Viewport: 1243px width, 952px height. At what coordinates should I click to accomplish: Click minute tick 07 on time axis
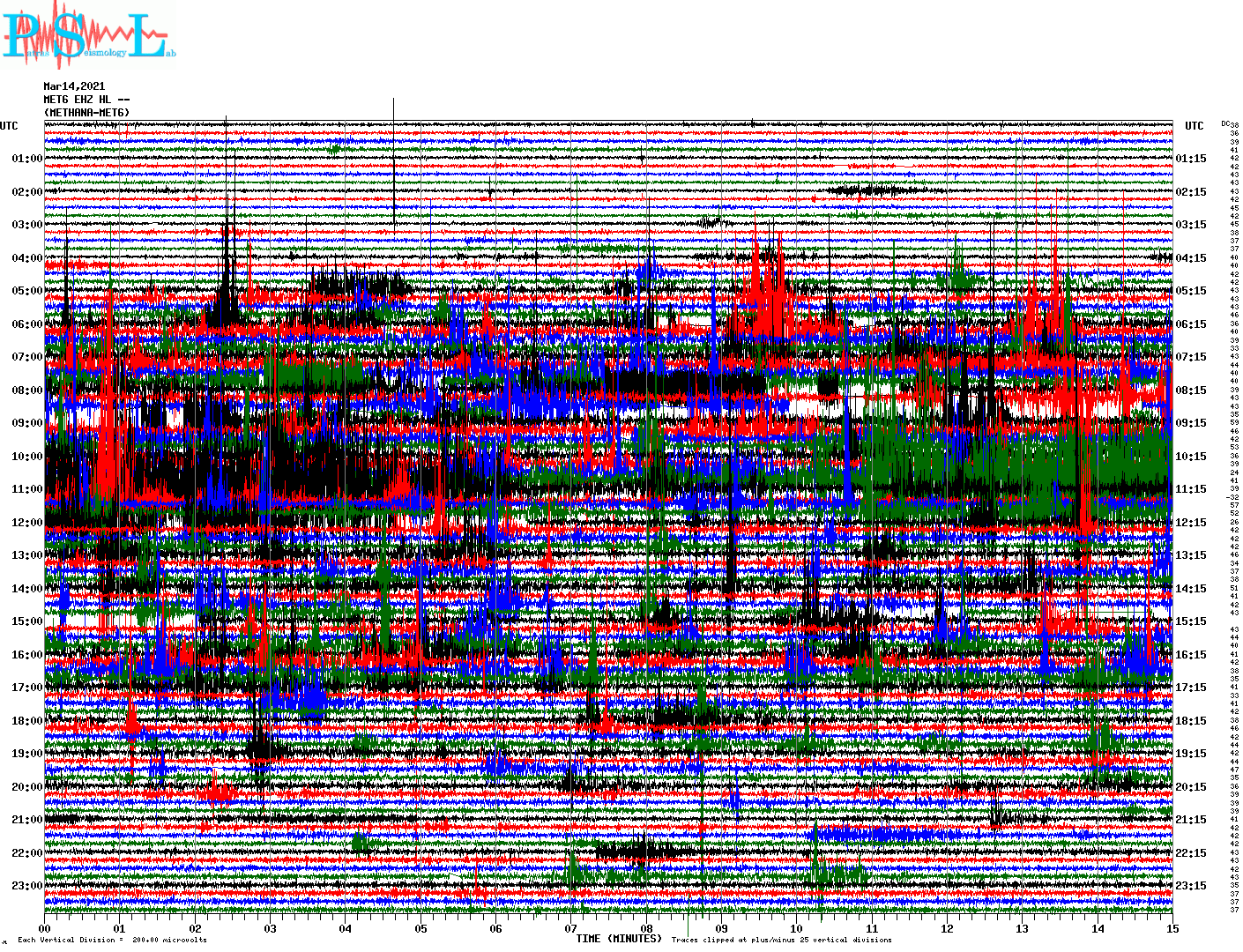571,929
